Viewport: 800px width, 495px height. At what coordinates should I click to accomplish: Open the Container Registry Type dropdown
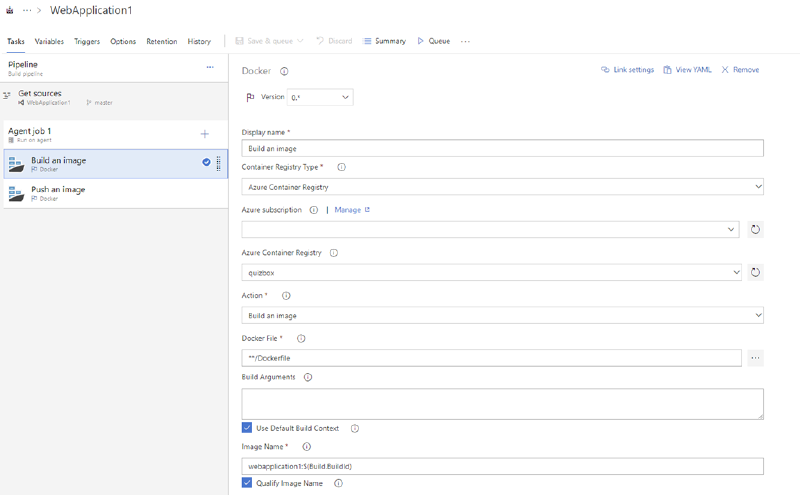(503, 187)
